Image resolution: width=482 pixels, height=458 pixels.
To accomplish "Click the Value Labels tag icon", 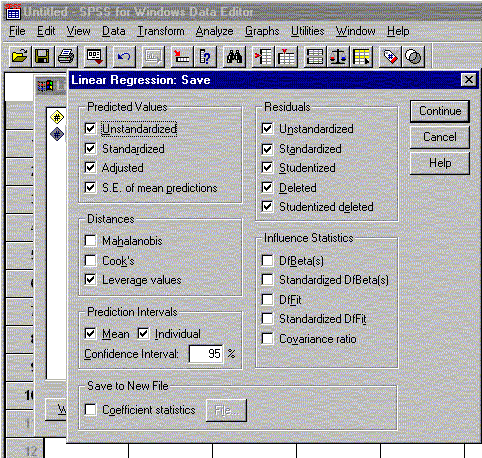I will click(390, 56).
